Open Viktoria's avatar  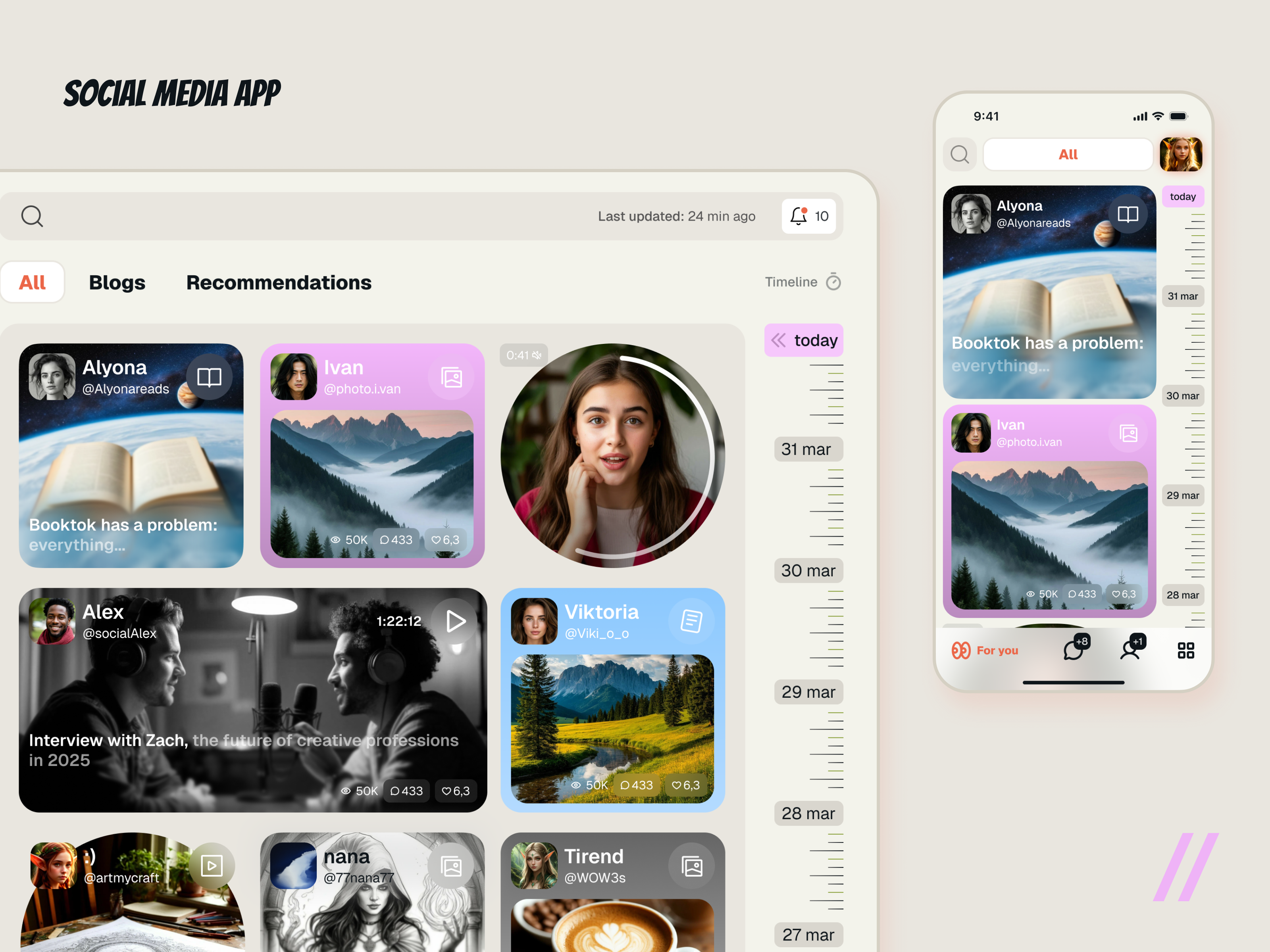[x=534, y=621]
